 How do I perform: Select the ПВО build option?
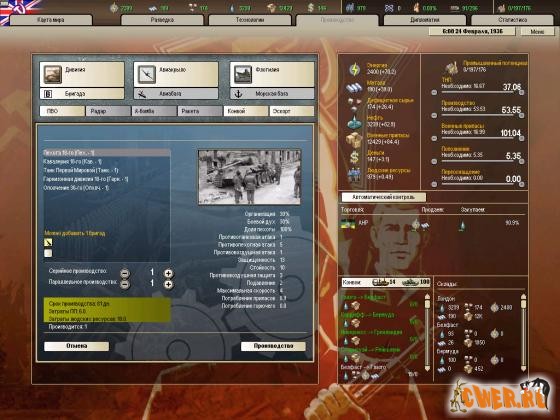[x=62, y=111]
